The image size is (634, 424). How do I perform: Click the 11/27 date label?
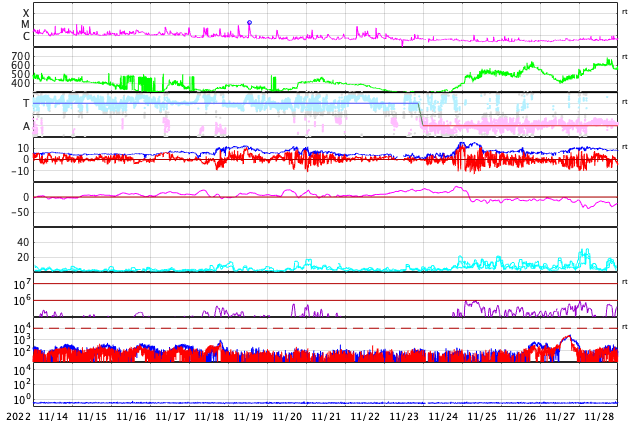pos(560,416)
